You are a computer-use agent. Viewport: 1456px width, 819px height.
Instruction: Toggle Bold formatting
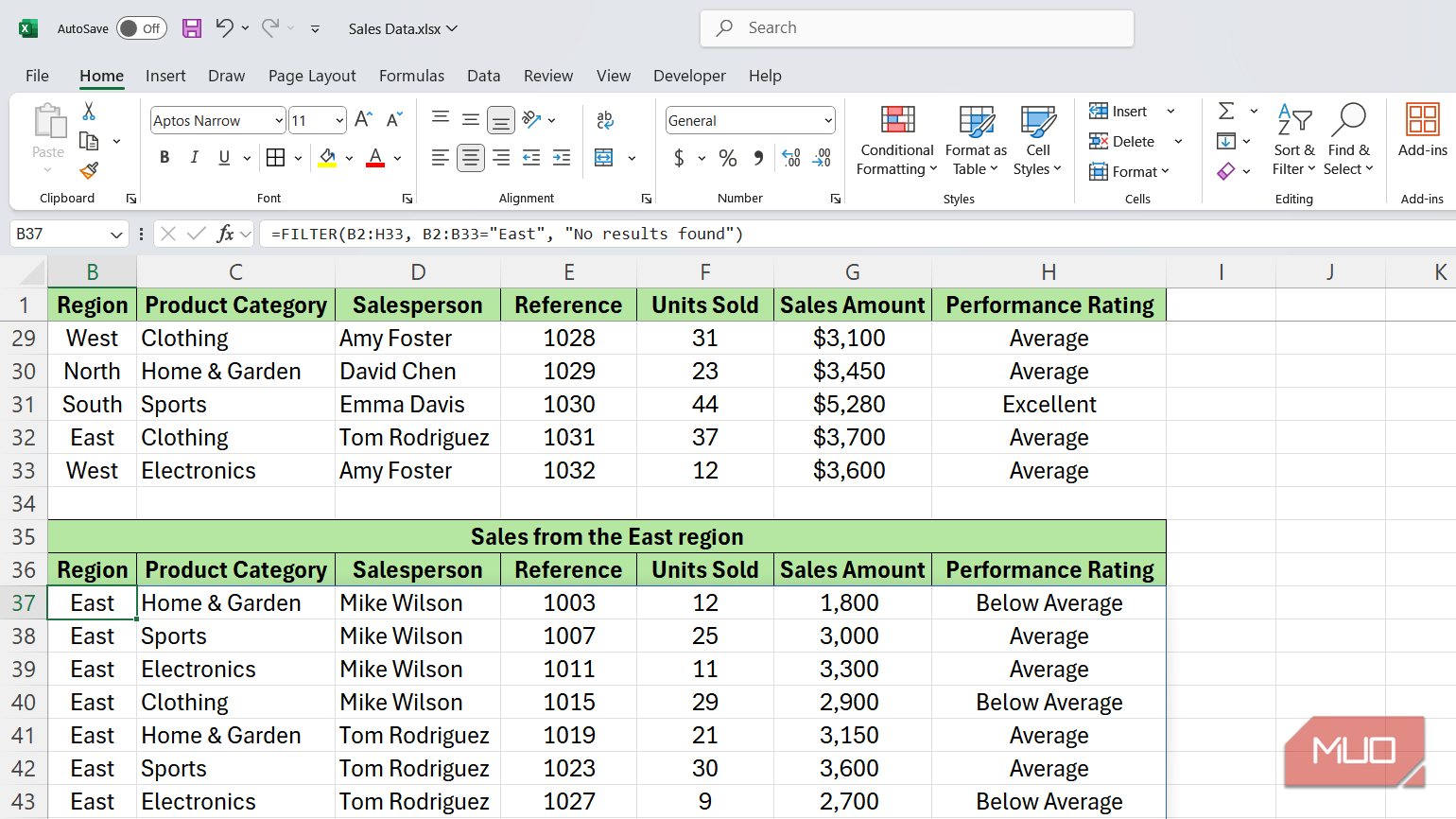tap(165, 158)
